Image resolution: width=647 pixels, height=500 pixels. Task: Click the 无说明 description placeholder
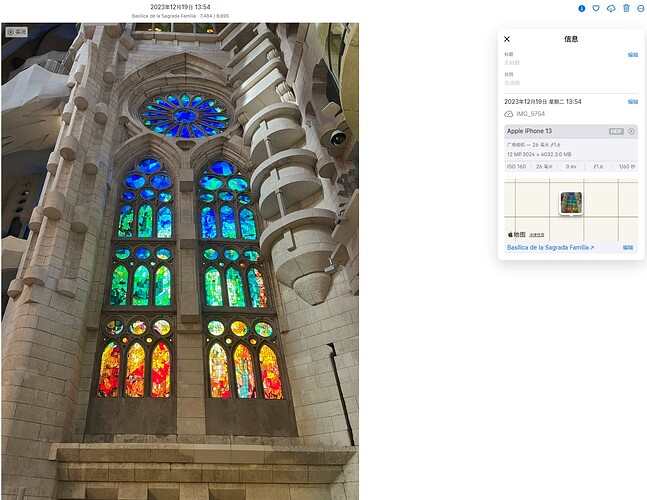coord(512,83)
